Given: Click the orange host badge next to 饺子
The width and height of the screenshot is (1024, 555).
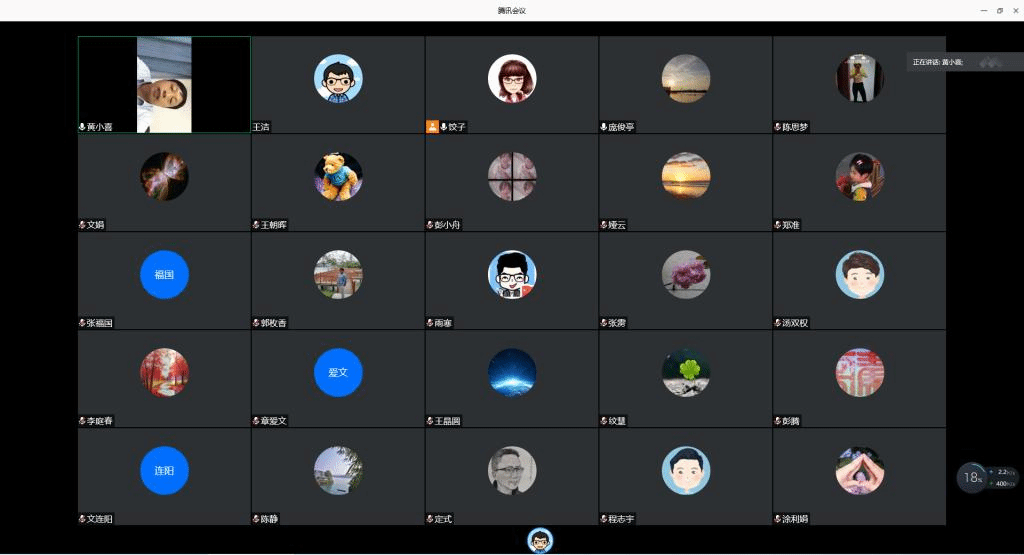Looking at the screenshot, I should [432, 127].
